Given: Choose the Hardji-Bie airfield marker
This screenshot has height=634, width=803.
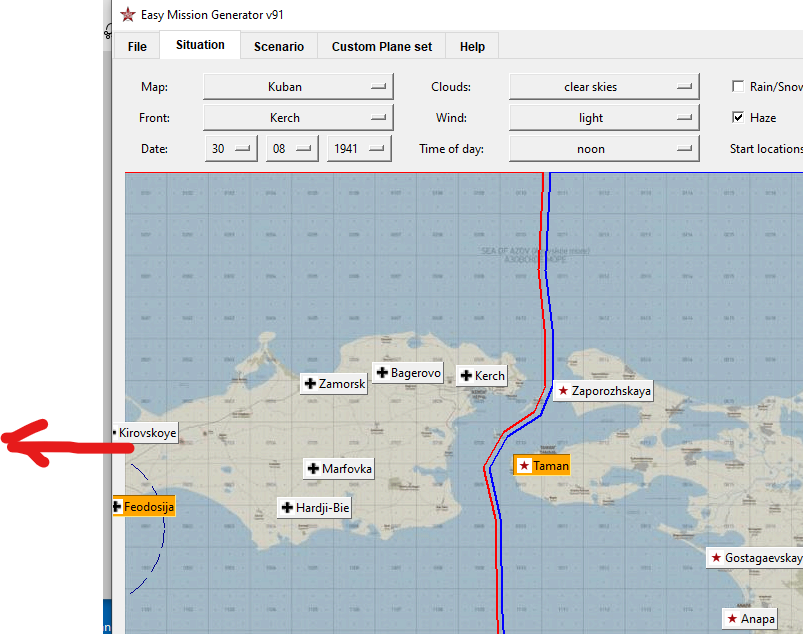Looking at the screenshot, I should [315, 508].
